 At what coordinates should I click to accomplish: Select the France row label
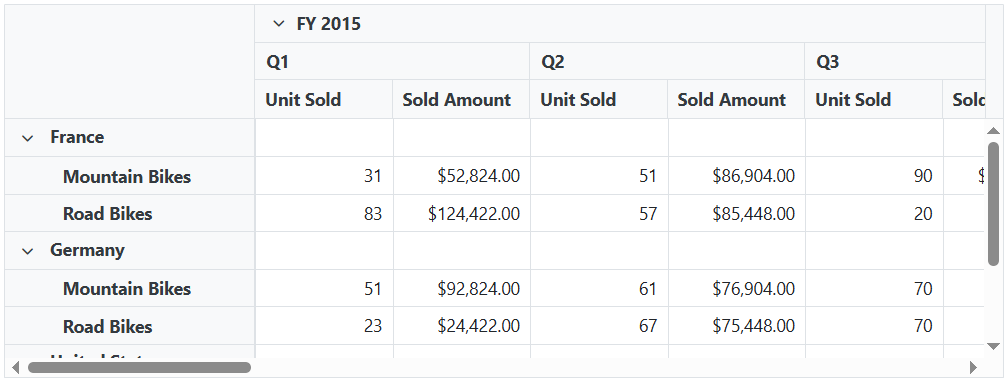[77, 137]
